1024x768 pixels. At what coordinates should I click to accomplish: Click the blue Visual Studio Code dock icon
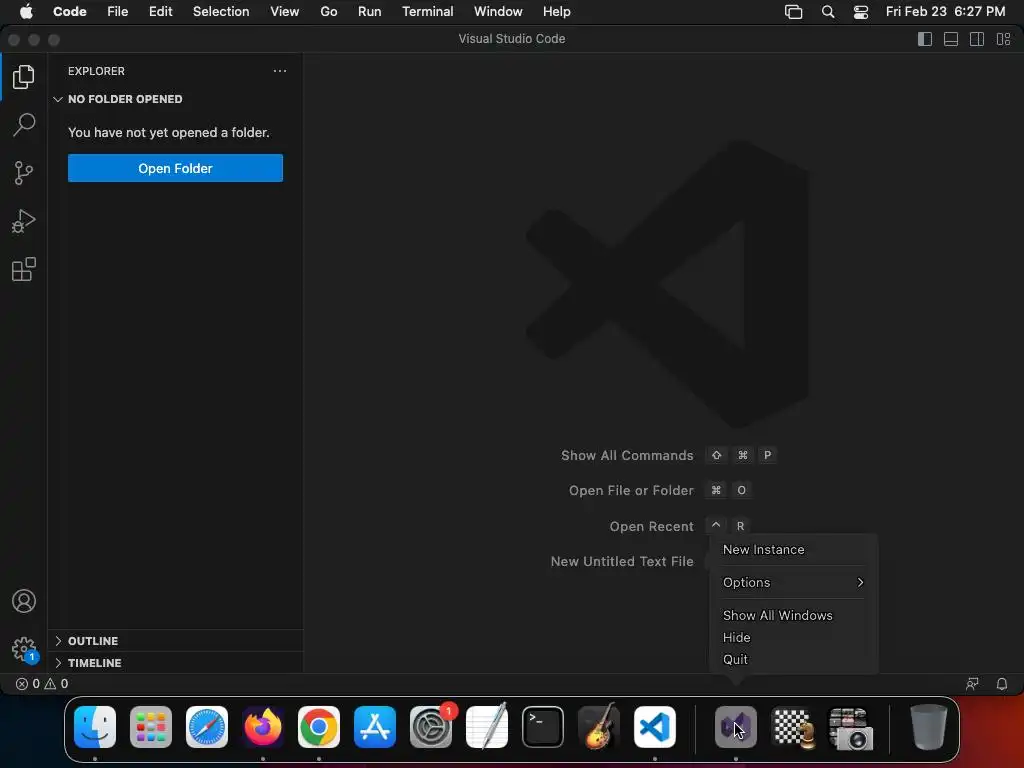[655, 727]
